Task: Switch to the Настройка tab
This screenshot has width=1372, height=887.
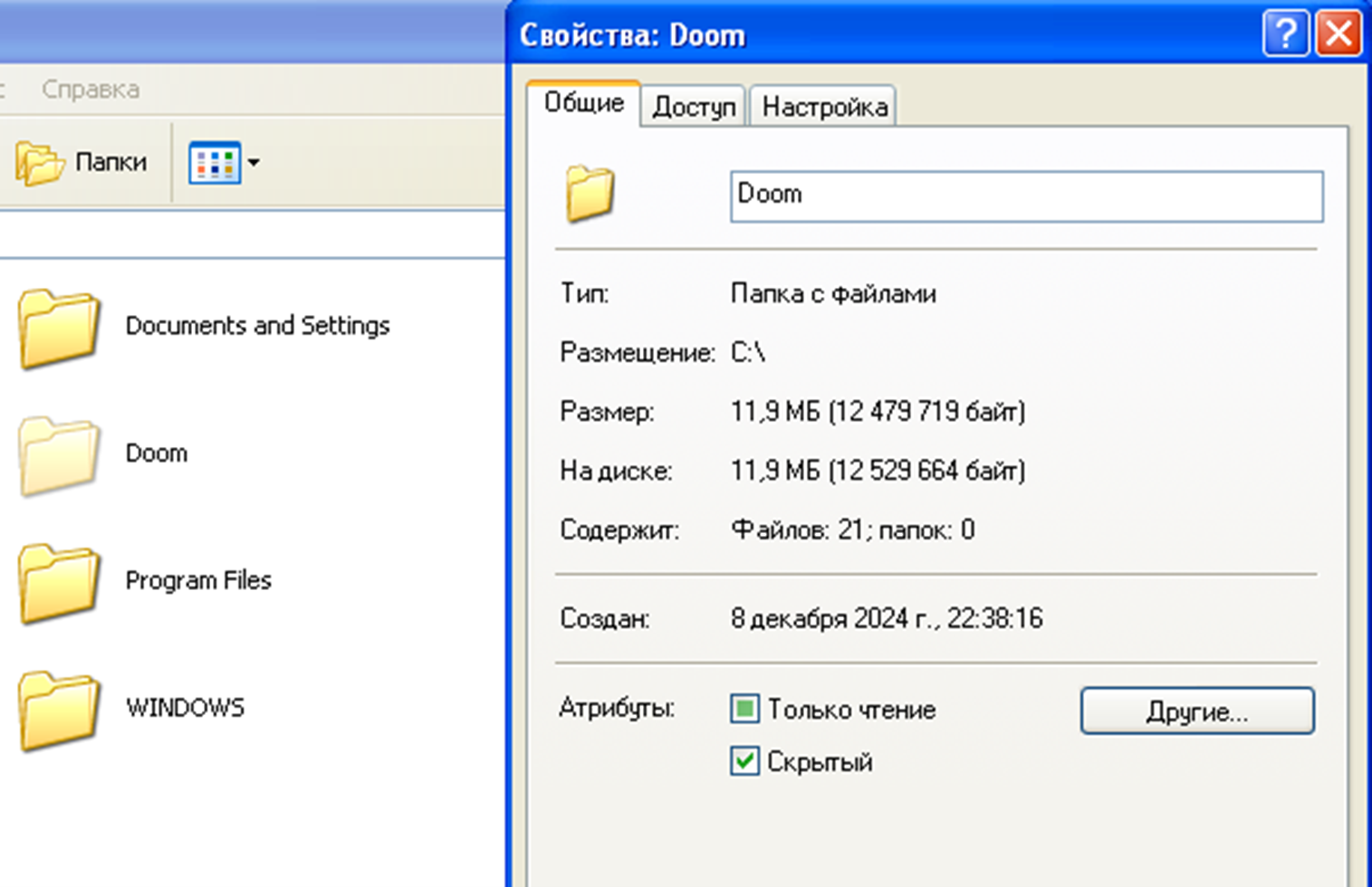Action: [824, 107]
